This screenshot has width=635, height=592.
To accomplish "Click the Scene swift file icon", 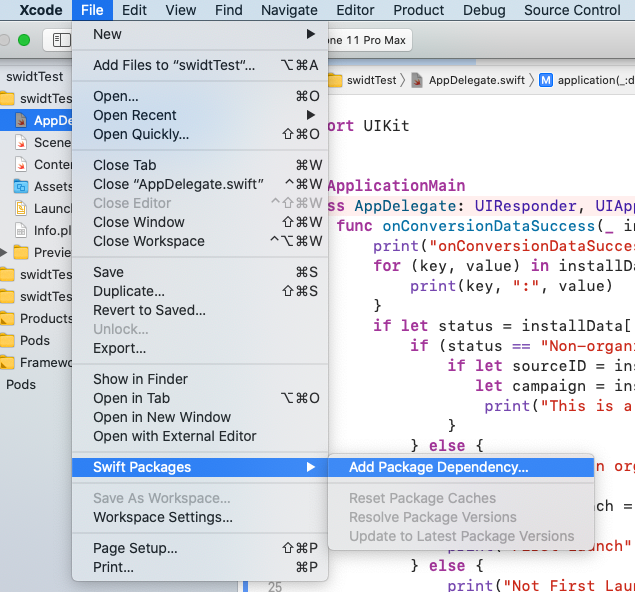I will tap(21, 142).
